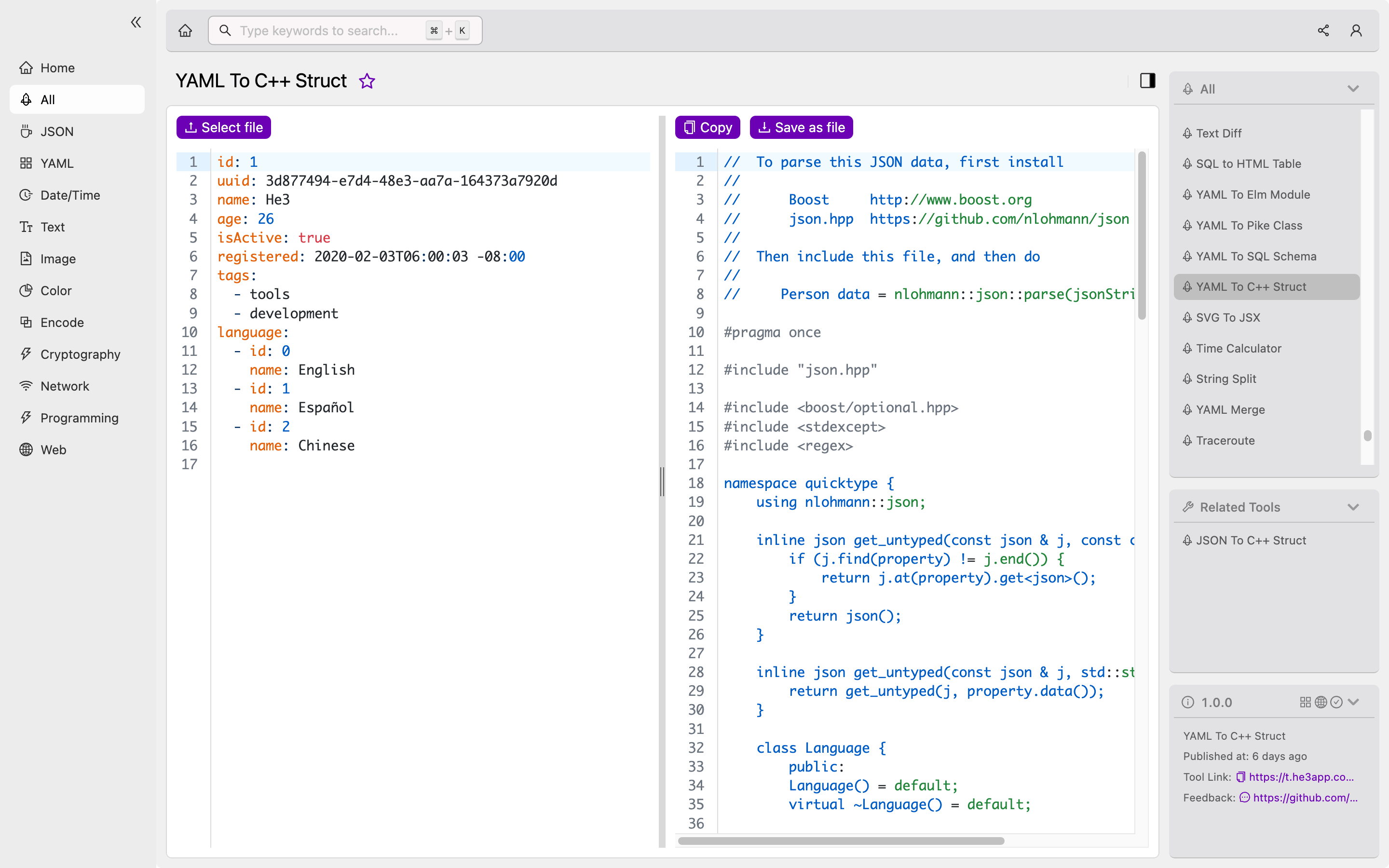Open String Split tool
This screenshot has height=868, width=1389.
[1267, 379]
